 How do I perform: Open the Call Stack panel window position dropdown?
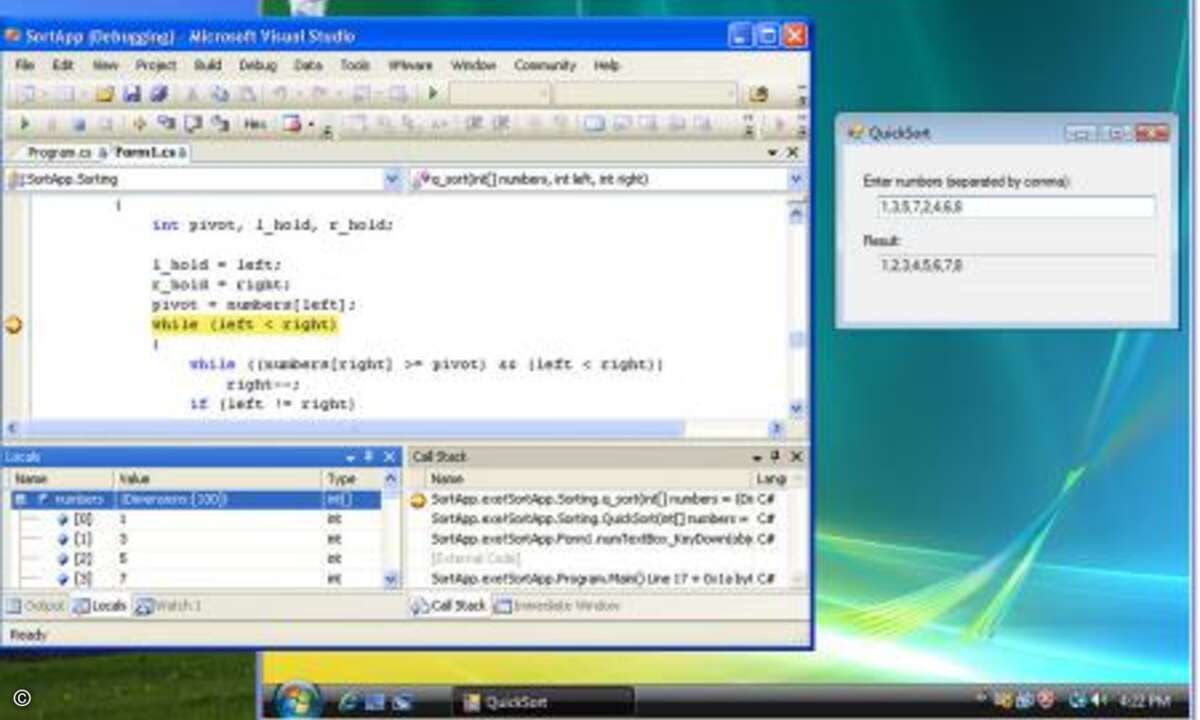click(758, 457)
